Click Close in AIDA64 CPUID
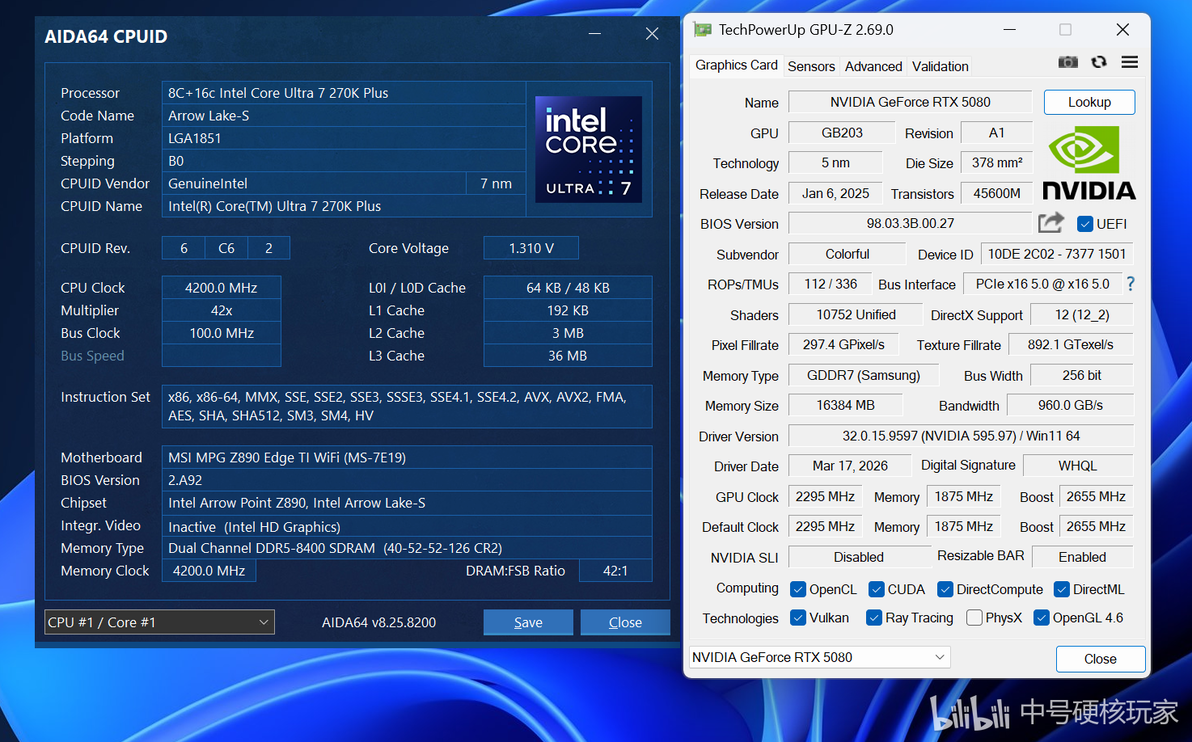Screen dimensions: 1192x742 coord(625,622)
